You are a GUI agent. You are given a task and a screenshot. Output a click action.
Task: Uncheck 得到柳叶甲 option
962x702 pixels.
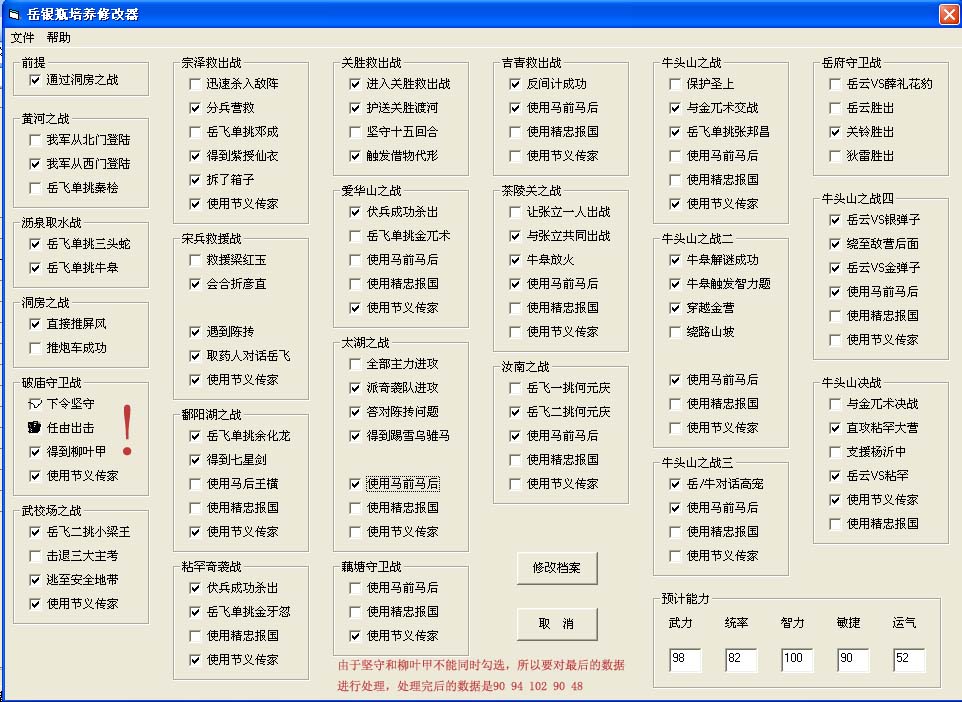(35, 452)
